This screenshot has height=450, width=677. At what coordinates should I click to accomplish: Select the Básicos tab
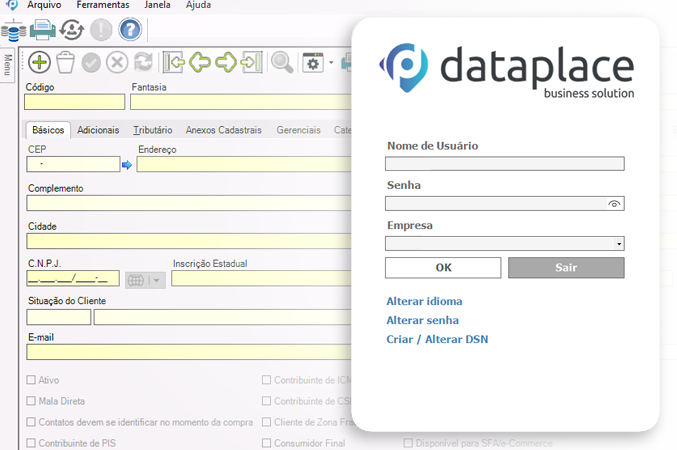pos(48,130)
